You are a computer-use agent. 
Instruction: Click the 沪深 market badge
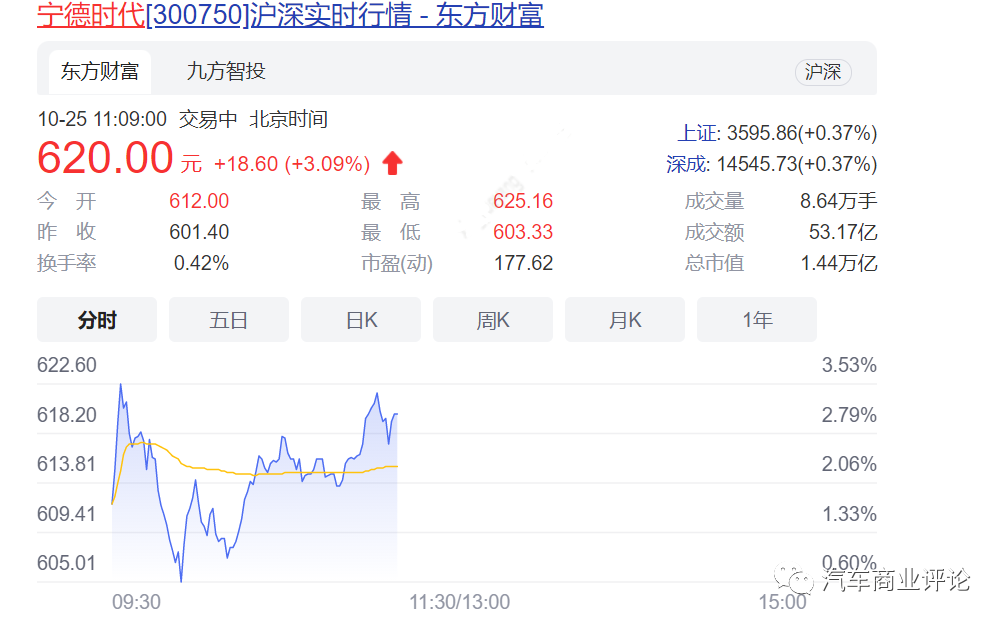(823, 72)
